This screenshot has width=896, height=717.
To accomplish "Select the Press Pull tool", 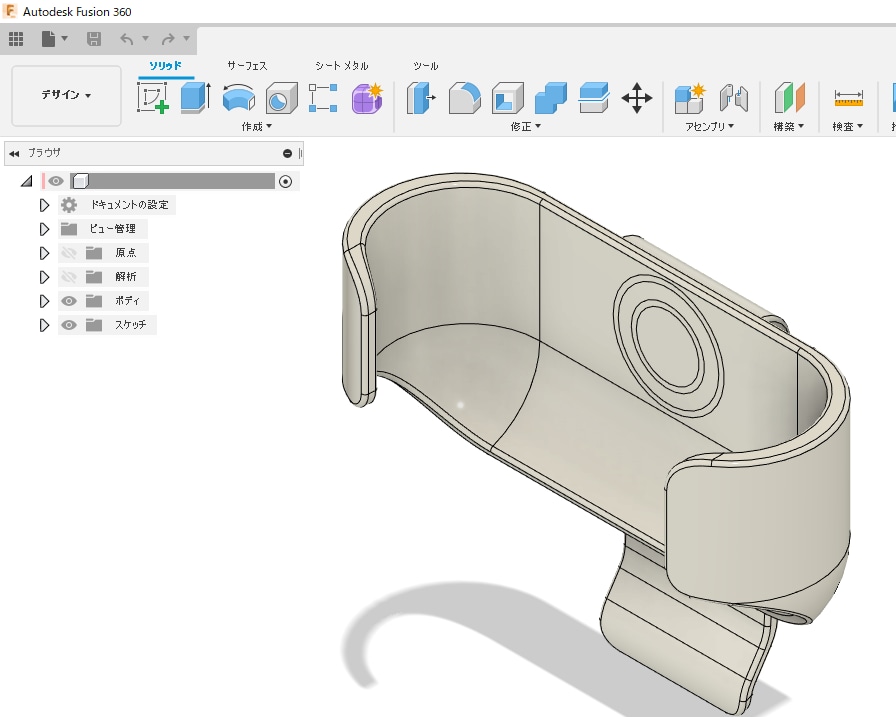I will 421,98.
